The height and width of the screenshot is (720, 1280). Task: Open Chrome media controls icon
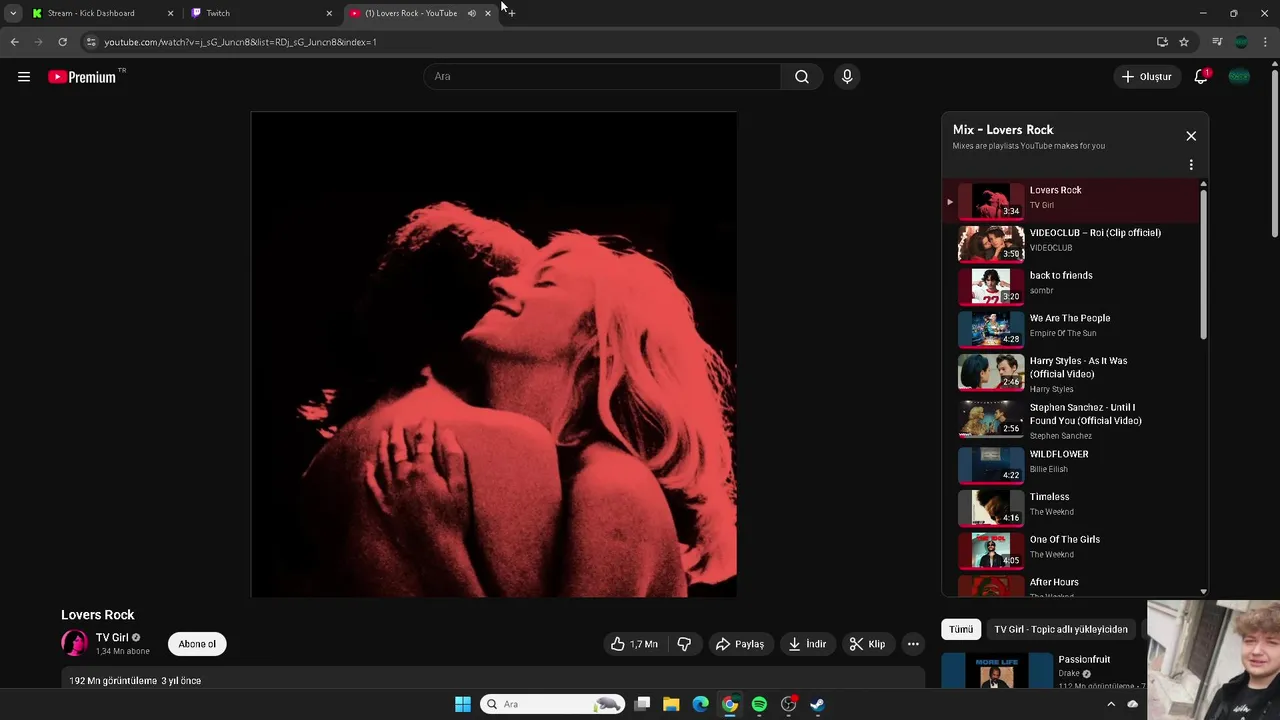tap(1217, 42)
